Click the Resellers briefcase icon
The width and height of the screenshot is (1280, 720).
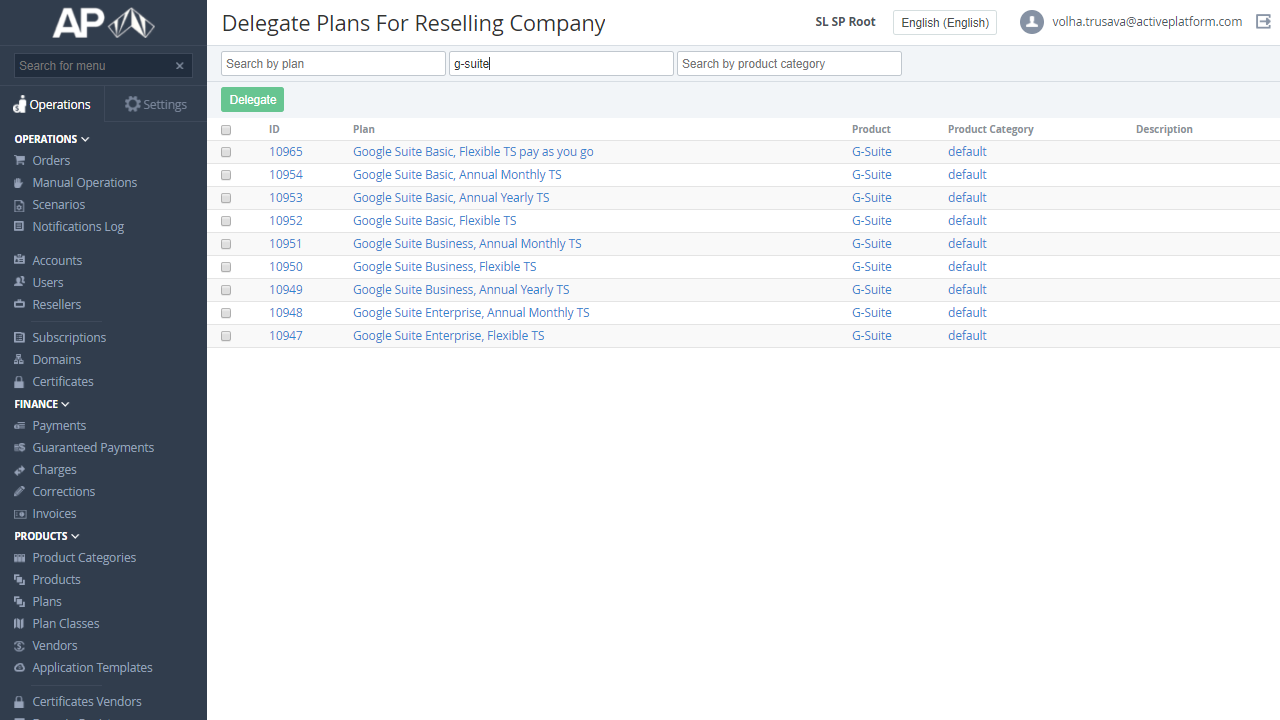(x=20, y=304)
